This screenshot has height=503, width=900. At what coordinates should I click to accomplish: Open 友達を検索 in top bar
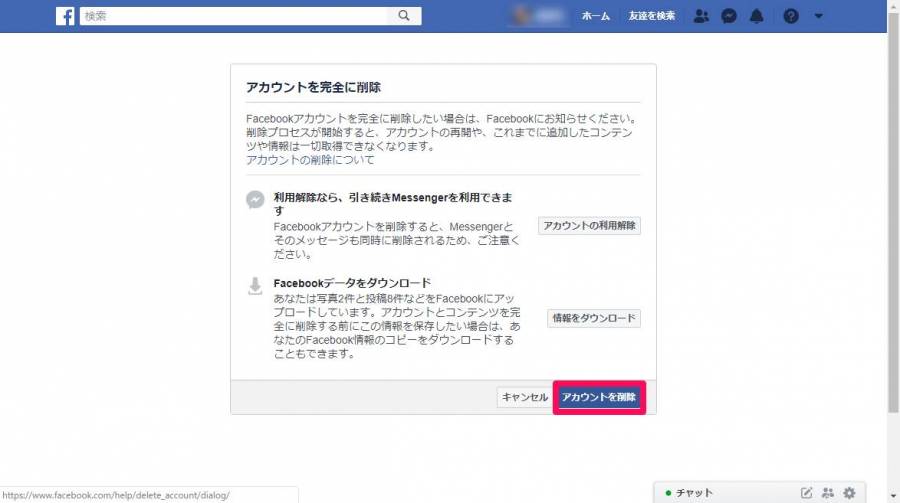651,16
